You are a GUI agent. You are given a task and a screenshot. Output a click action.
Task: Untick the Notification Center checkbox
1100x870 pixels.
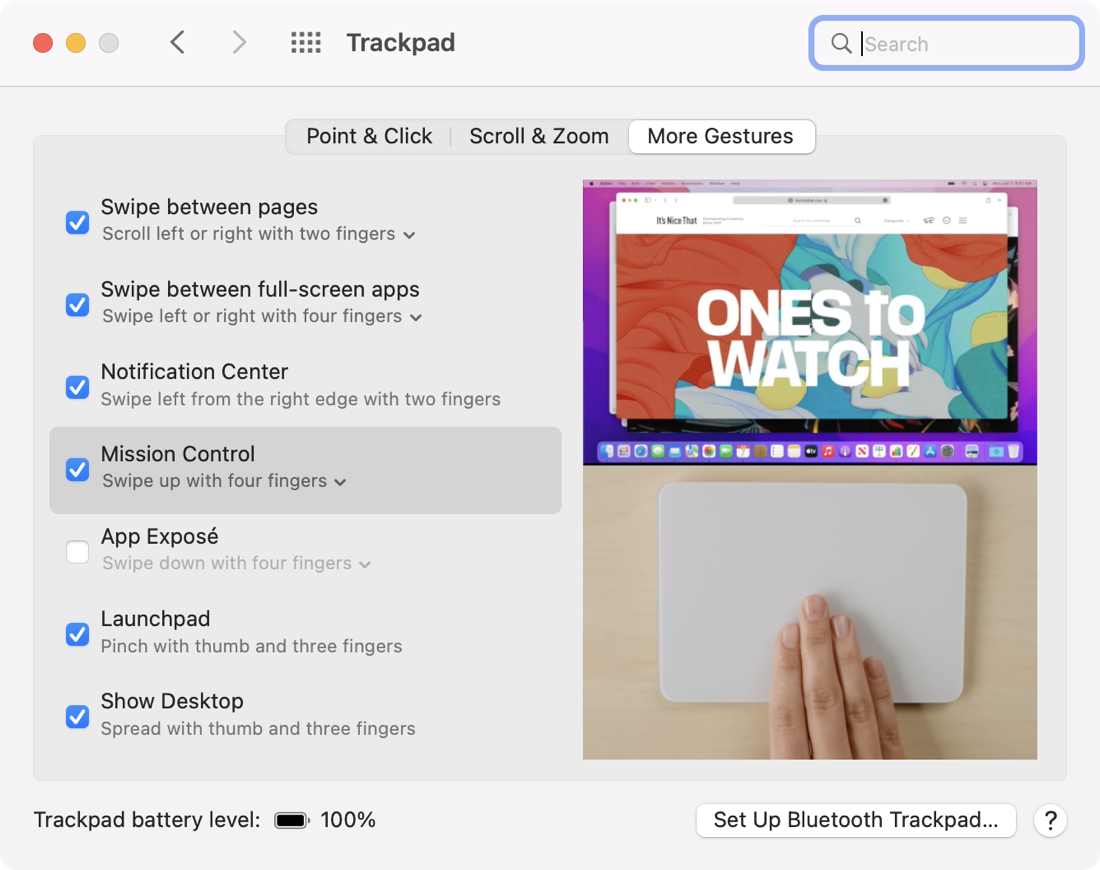[77, 387]
